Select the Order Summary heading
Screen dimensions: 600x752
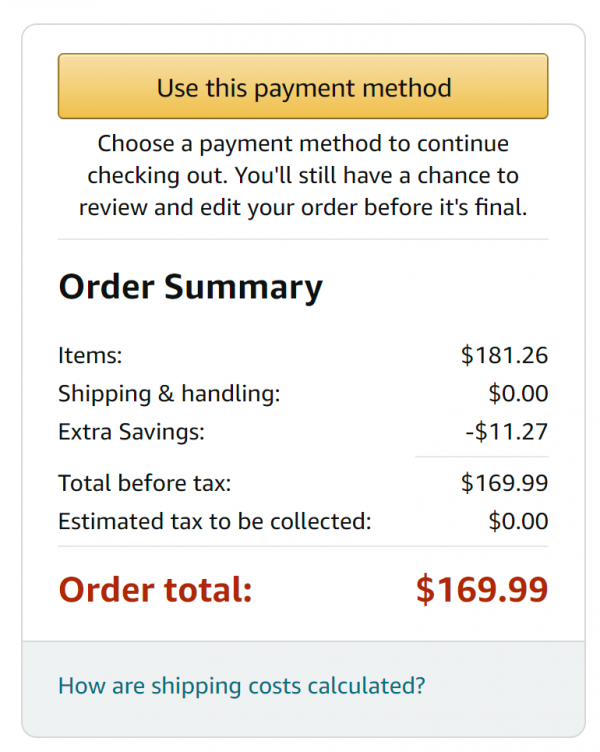point(190,287)
